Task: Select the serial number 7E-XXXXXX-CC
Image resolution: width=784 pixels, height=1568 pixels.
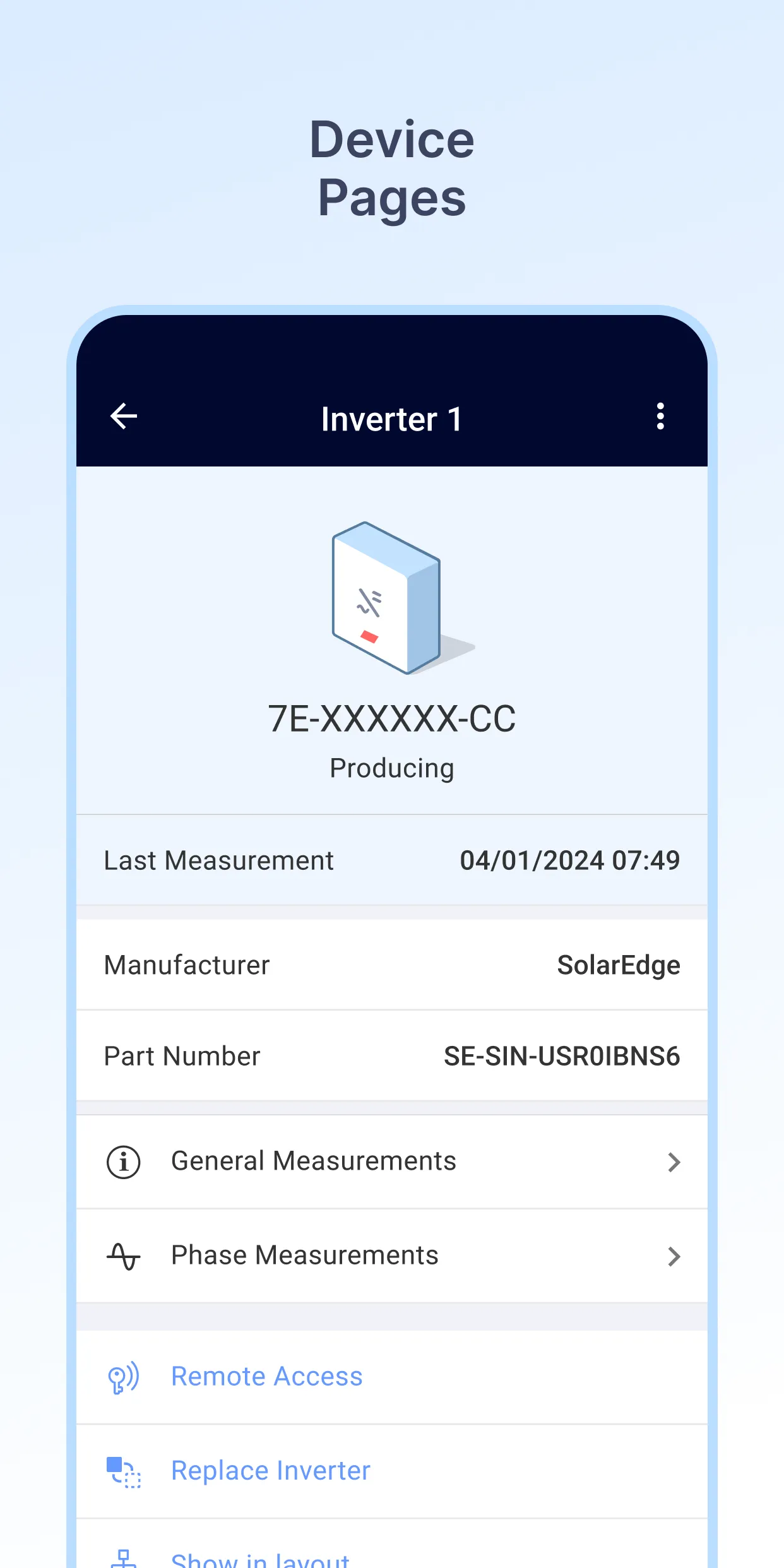Action: click(392, 718)
